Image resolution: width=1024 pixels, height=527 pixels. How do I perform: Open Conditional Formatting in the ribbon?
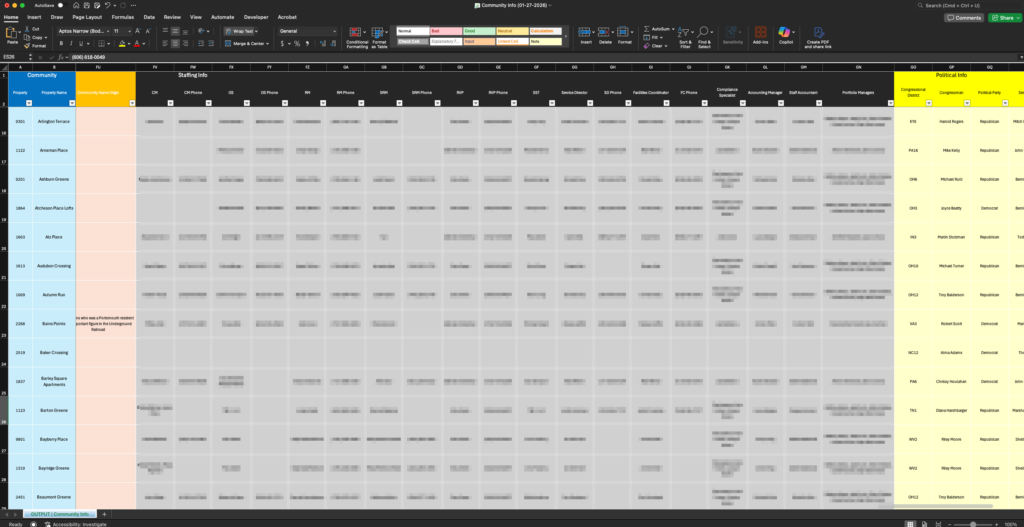tap(356, 36)
